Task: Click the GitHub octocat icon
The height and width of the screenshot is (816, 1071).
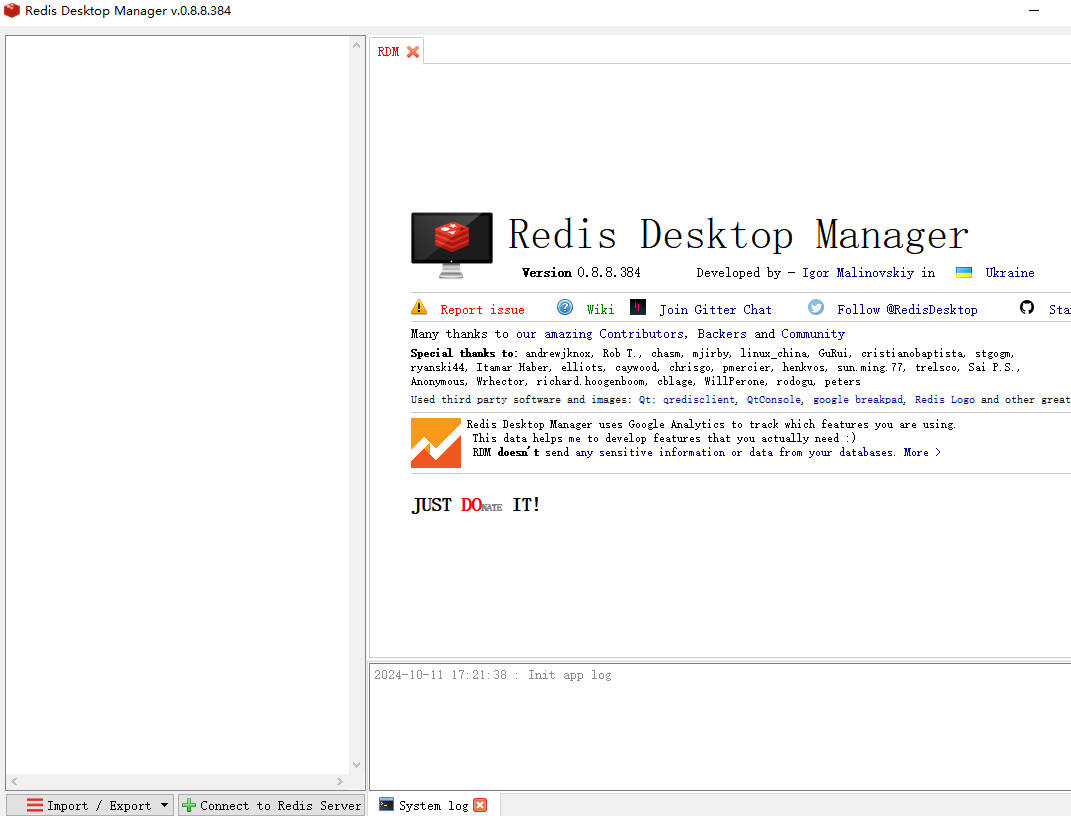Action: tap(1027, 307)
